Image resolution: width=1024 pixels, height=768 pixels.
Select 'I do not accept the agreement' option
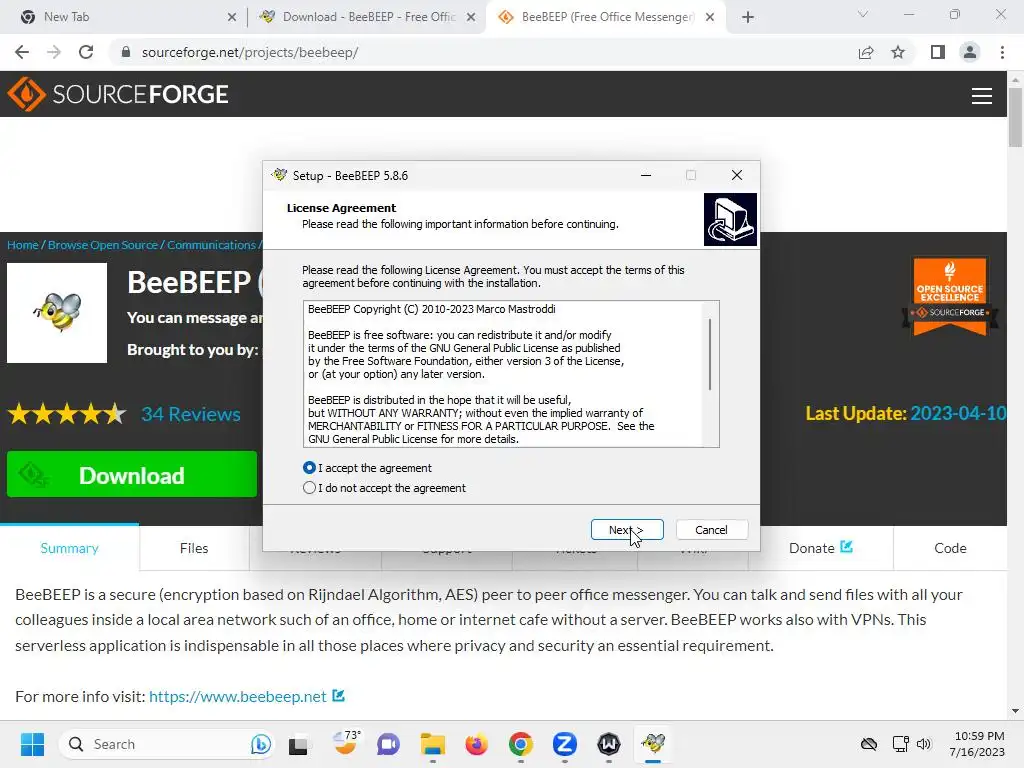(309, 488)
